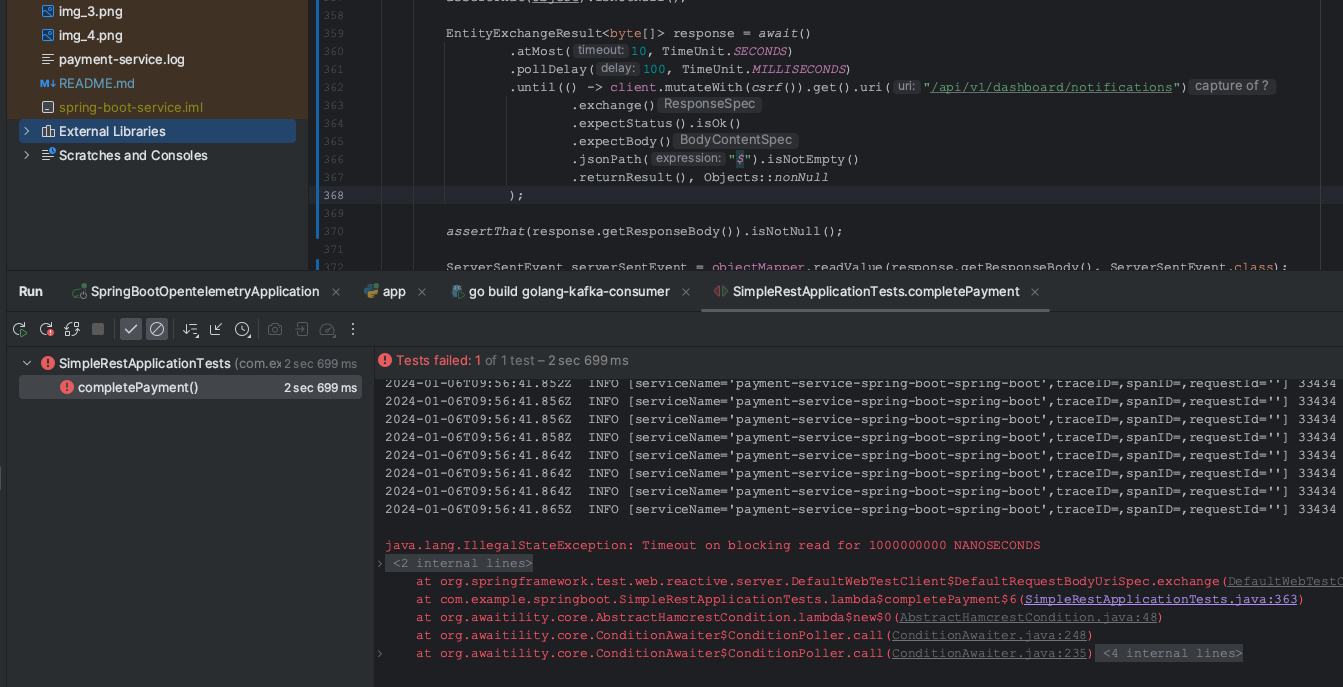This screenshot has width=1343, height=687.
Task: Close go build golang-kafka-consumer tab
Action: point(686,292)
